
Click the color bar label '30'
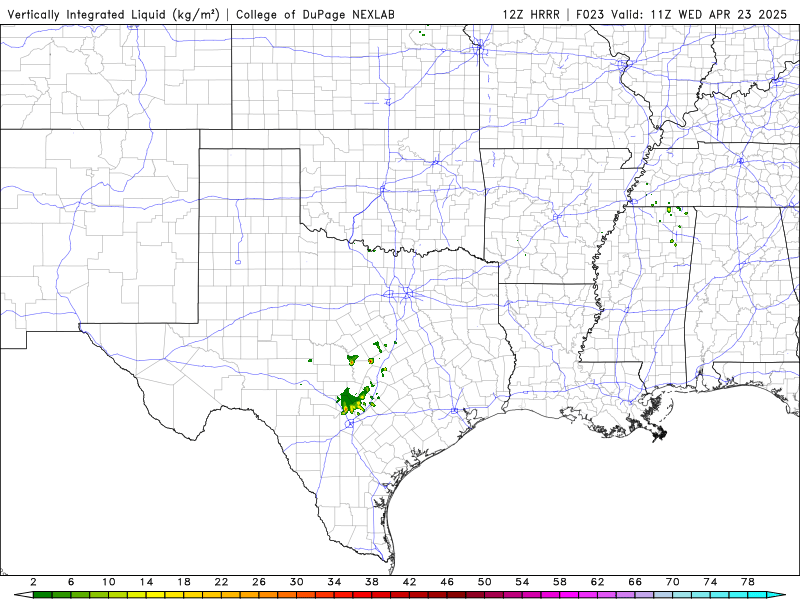pos(297,582)
